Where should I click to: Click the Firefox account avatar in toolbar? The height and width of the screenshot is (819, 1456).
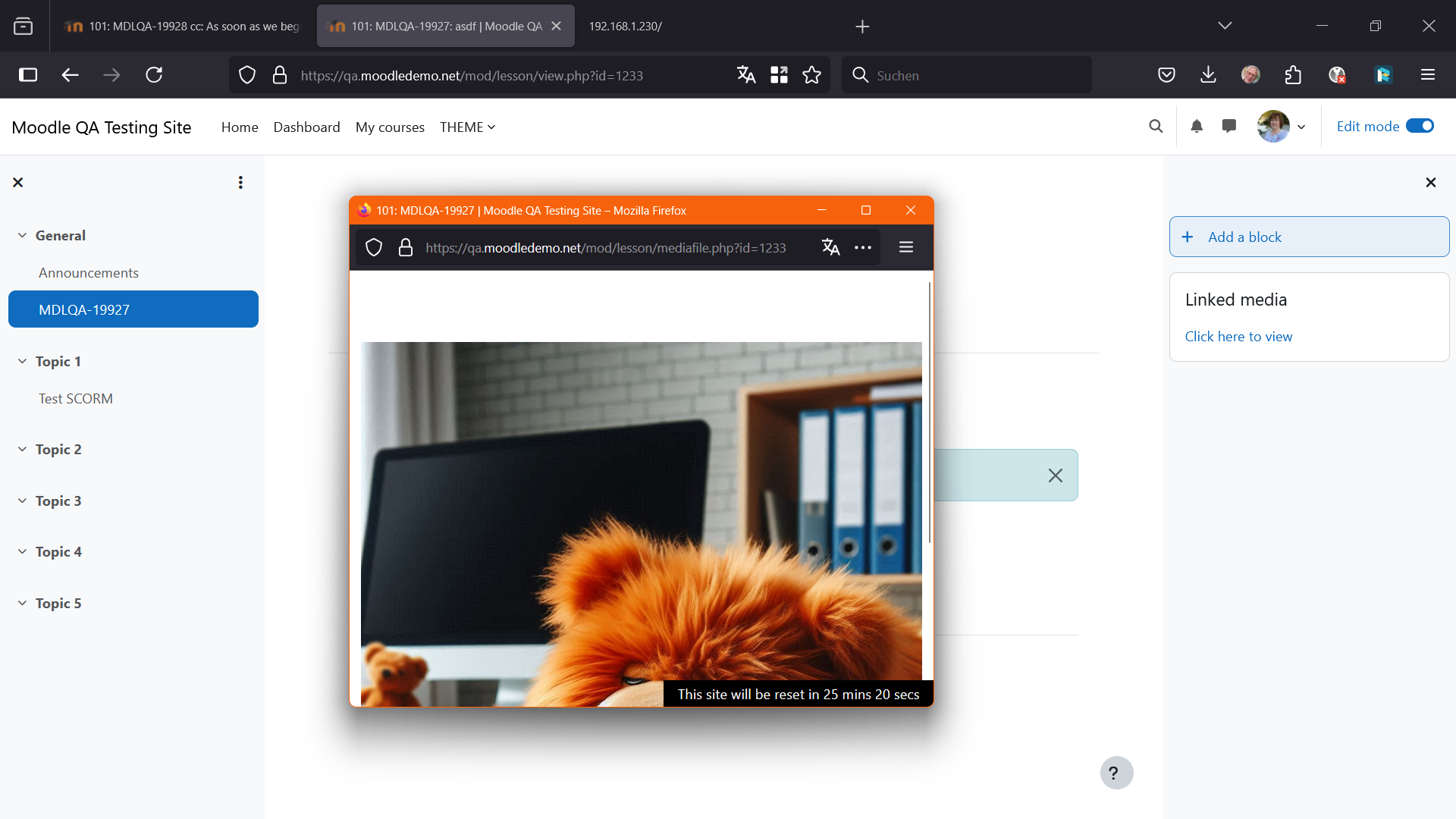click(x=1250, y=75)
